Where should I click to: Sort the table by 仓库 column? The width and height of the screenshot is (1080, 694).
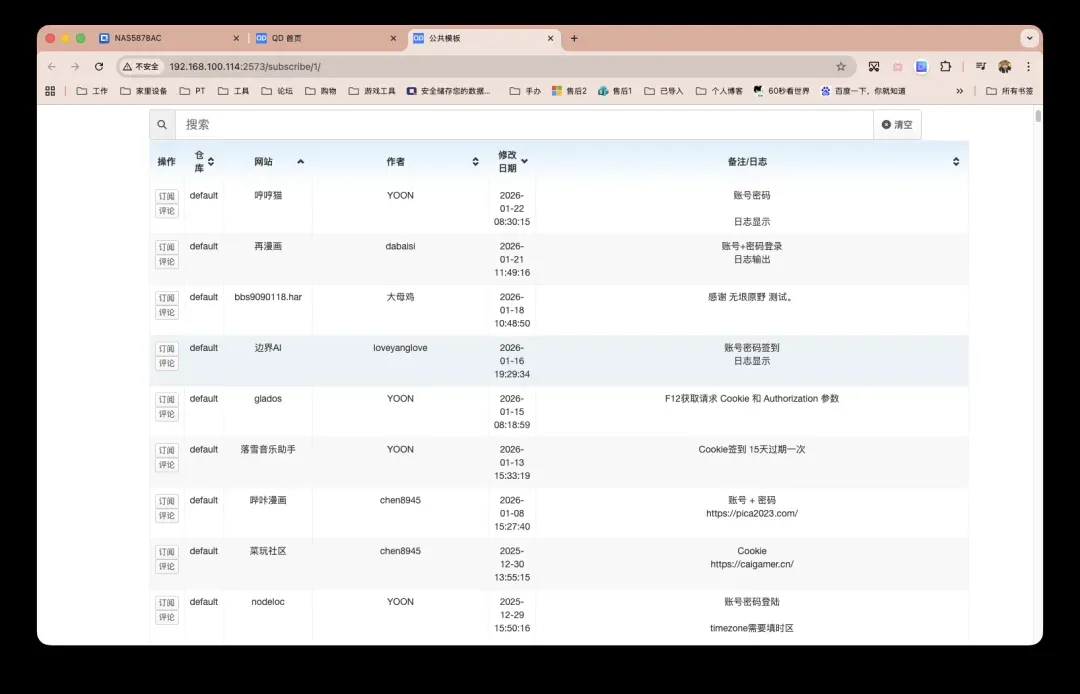click(x=210, y=161)
